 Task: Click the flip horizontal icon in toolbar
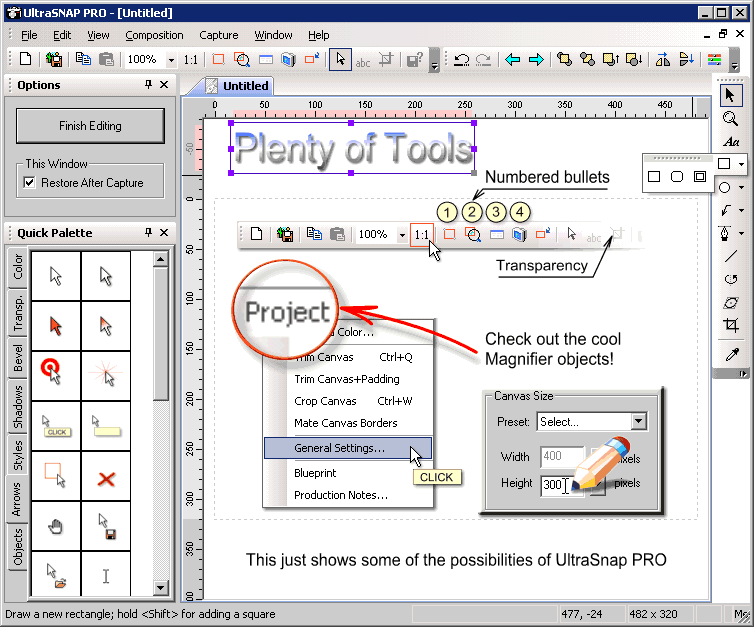click(663, 60)
